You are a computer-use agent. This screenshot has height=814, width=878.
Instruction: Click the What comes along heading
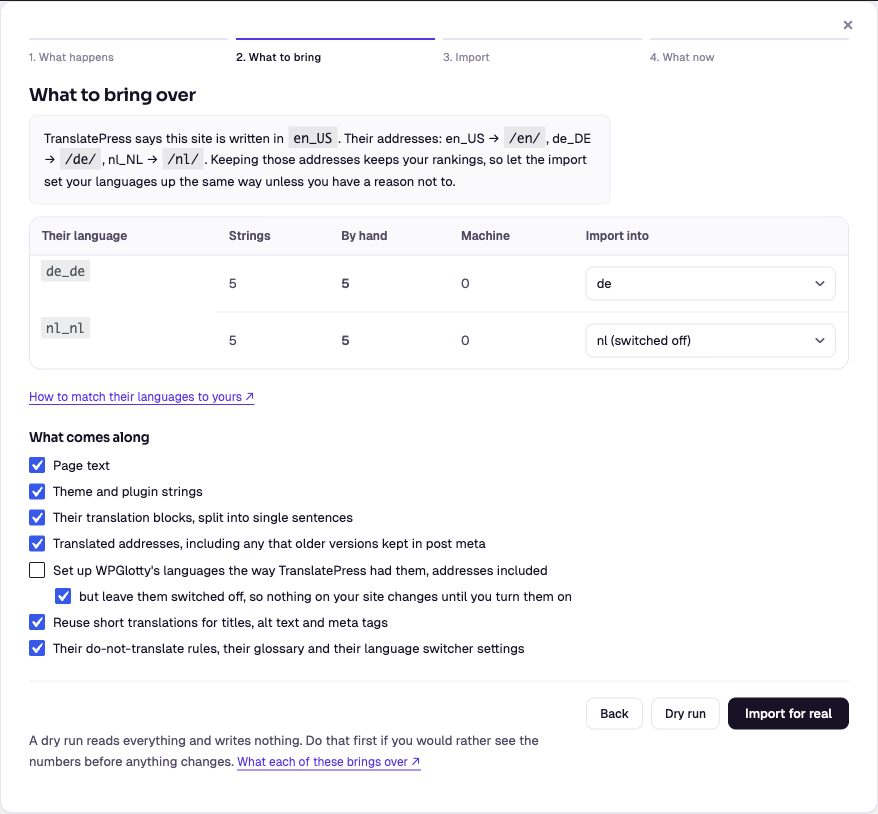click(89, 437)
